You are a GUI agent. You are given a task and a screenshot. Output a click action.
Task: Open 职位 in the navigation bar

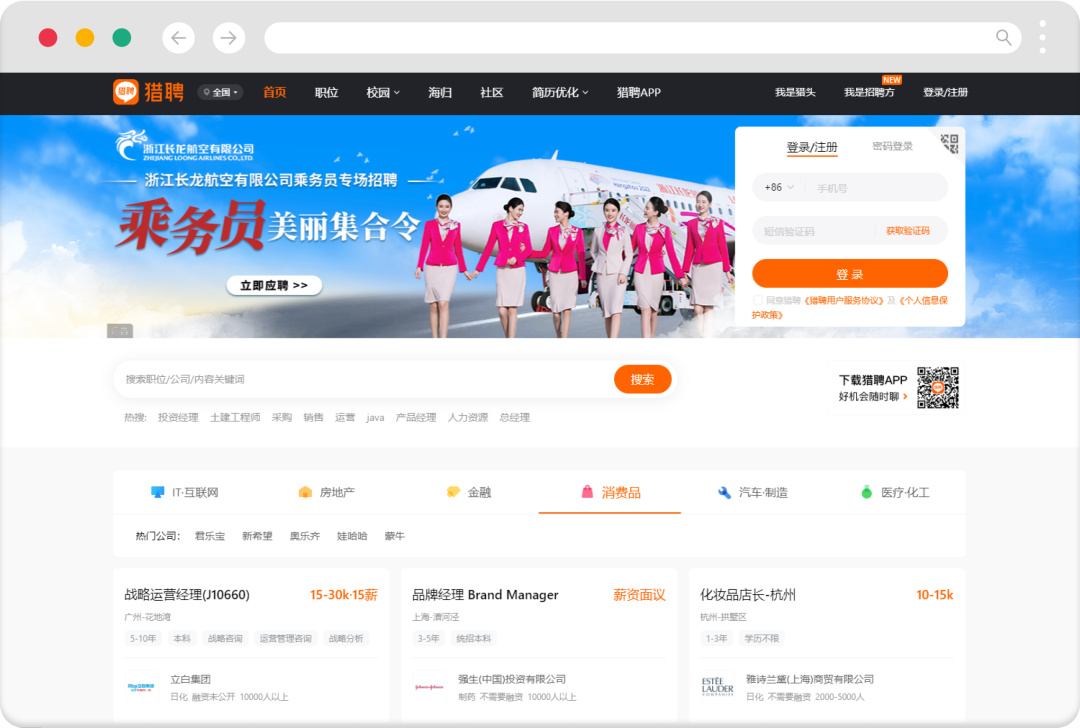[x=326, y=92]
